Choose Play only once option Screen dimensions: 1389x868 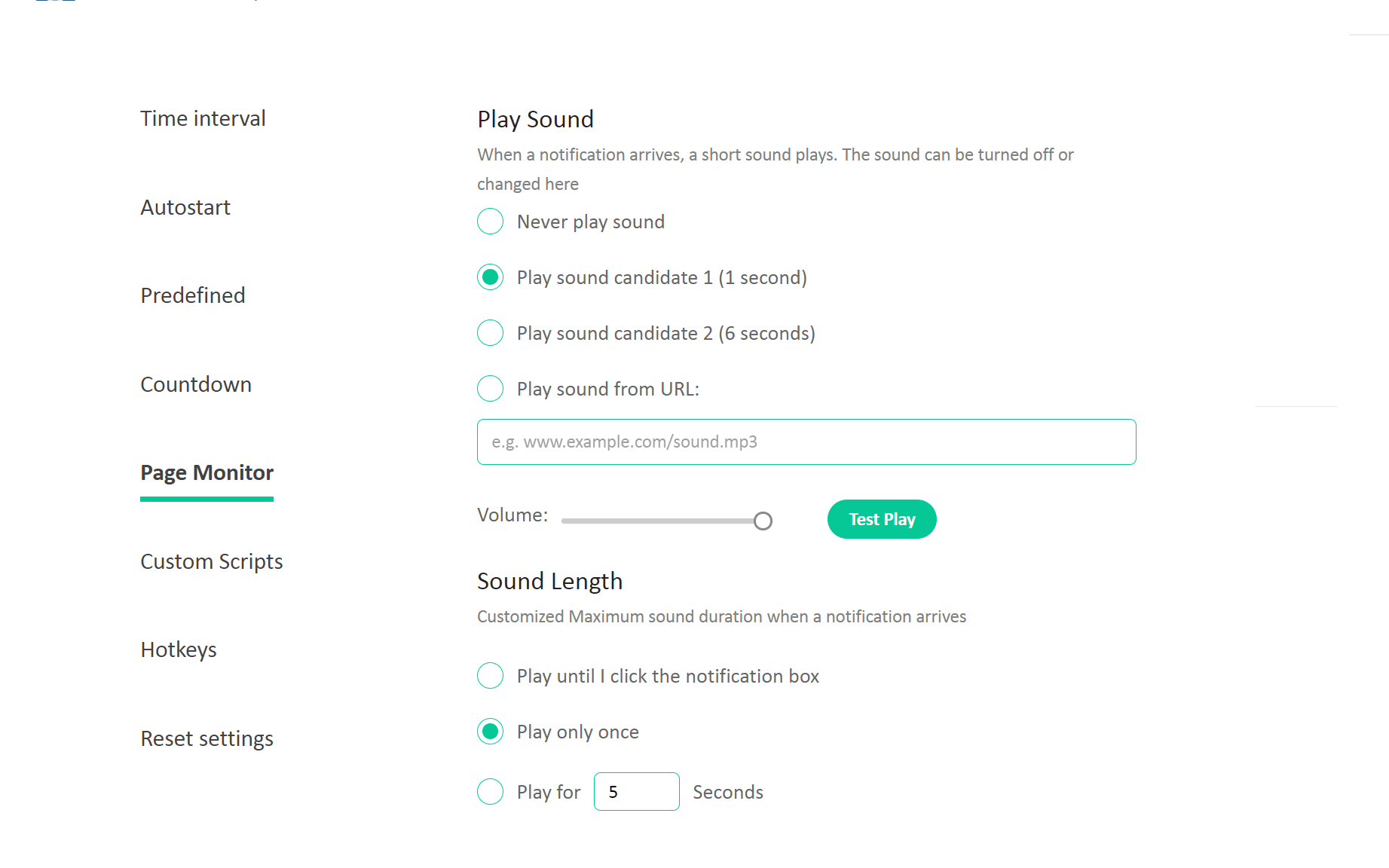coord(491,732)
